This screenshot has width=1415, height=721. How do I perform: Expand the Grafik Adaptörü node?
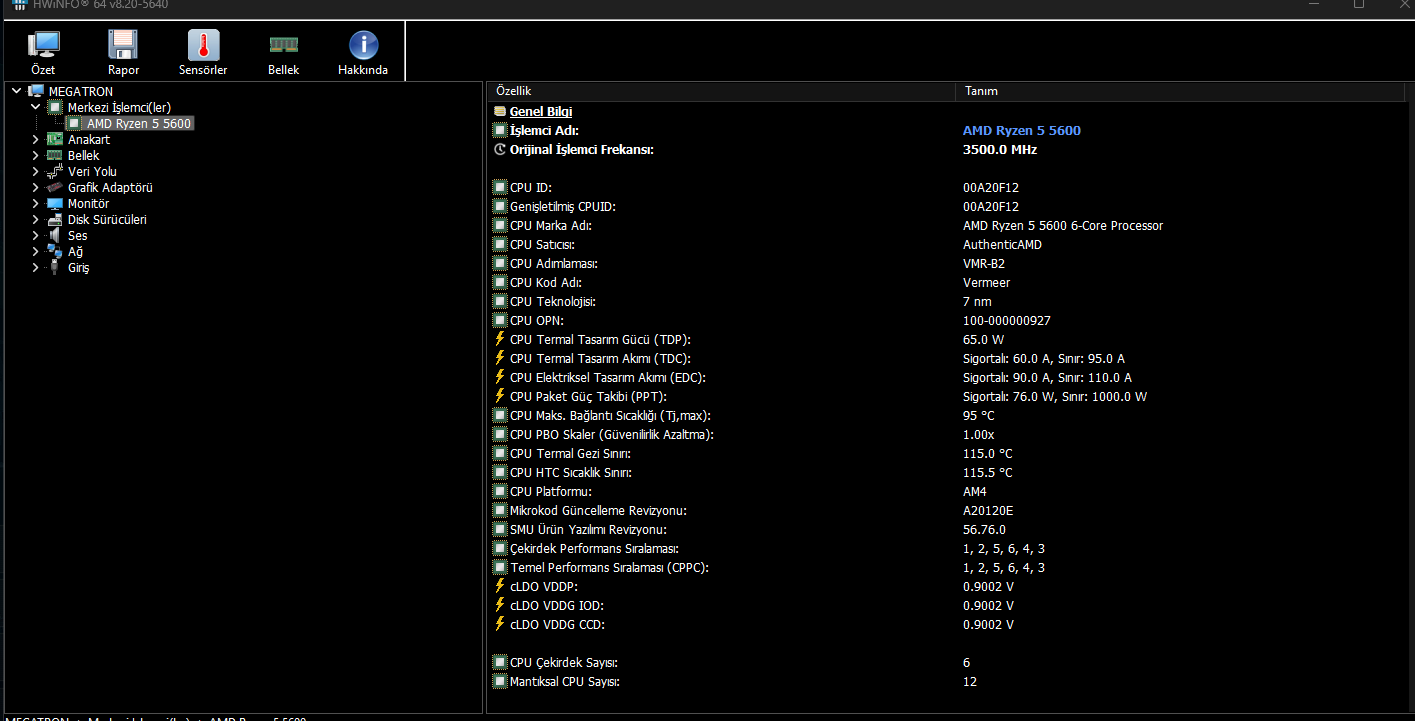[x=35, y=187]
